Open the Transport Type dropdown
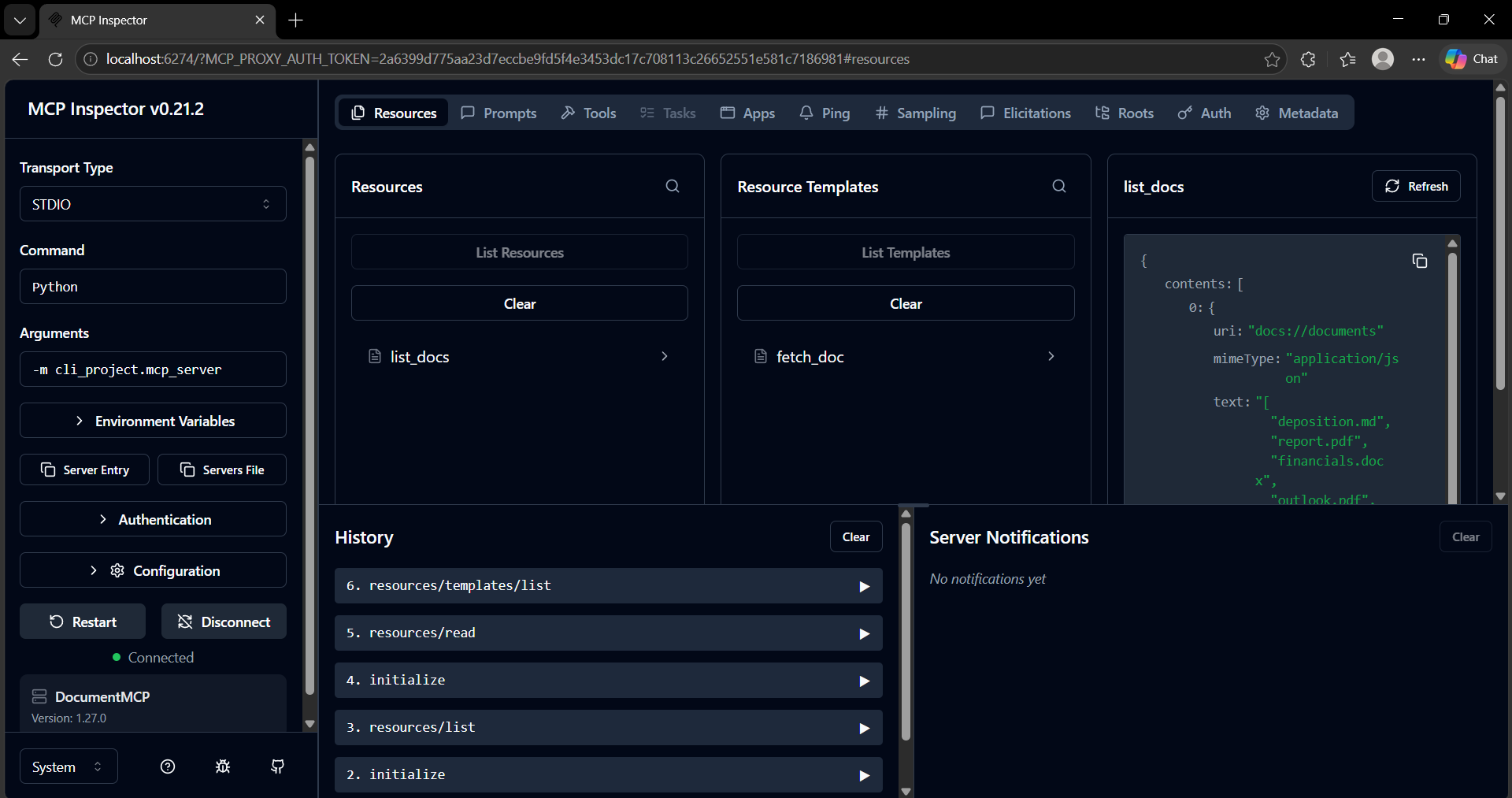Viewport: 1512px width, 798px height. 153,203
